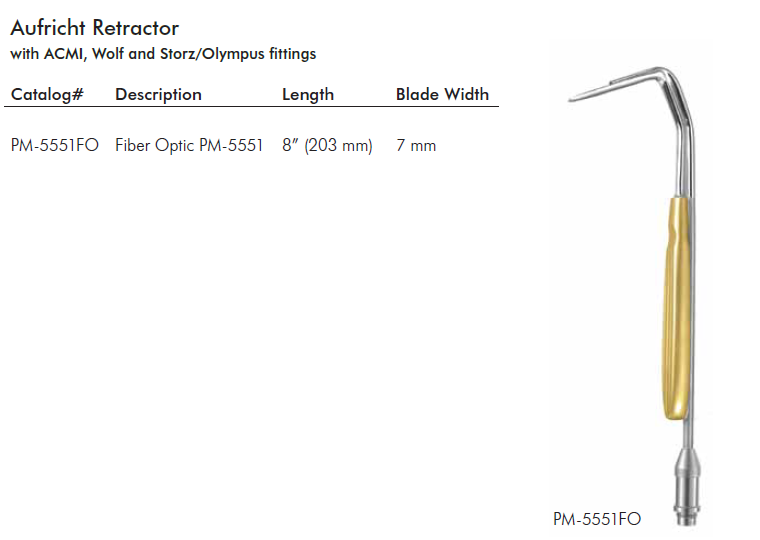Click catalog number PM-5551FO in the table row
760x540 pixels.
(55, 146)
